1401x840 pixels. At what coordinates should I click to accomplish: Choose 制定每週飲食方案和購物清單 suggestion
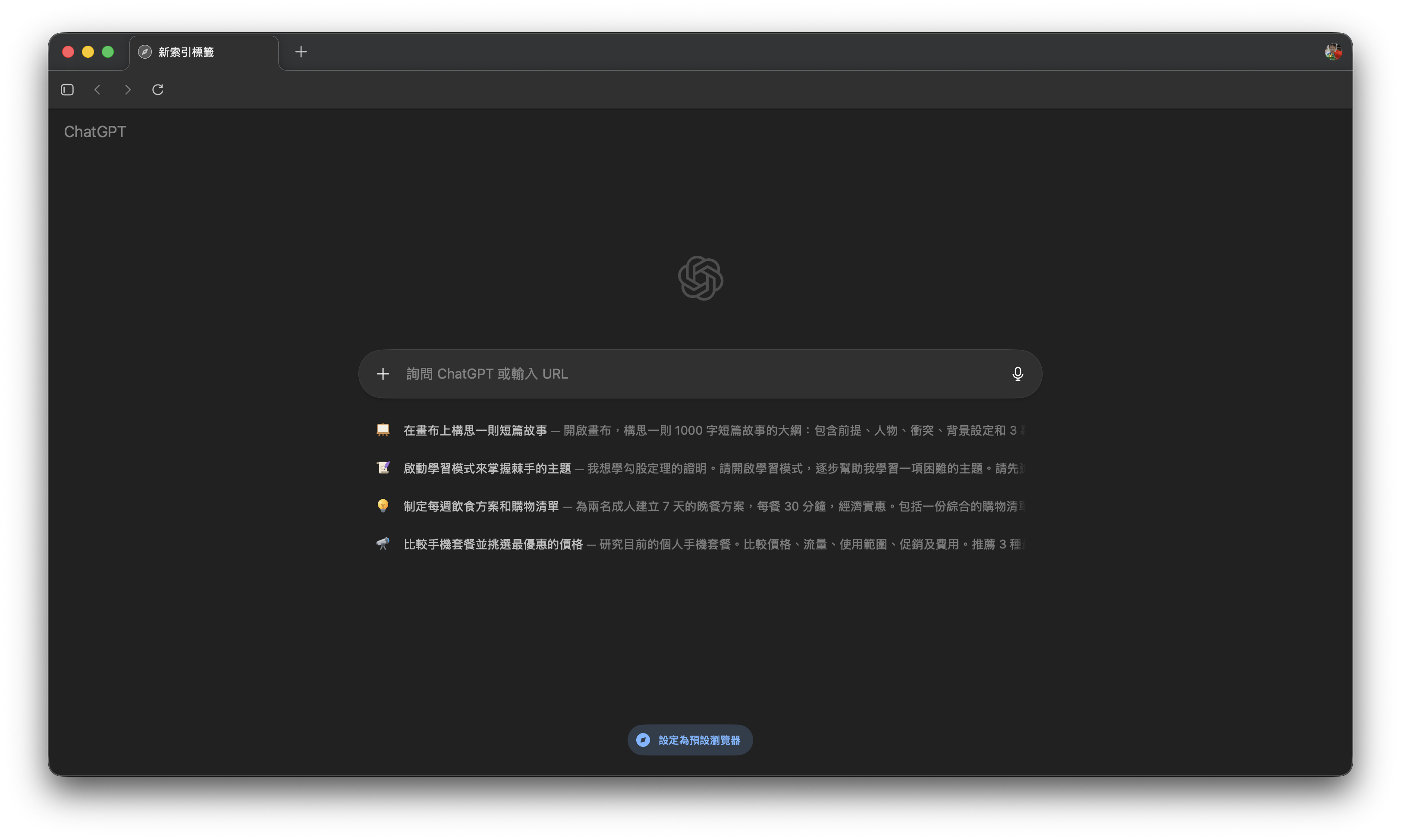click(481, 507)
